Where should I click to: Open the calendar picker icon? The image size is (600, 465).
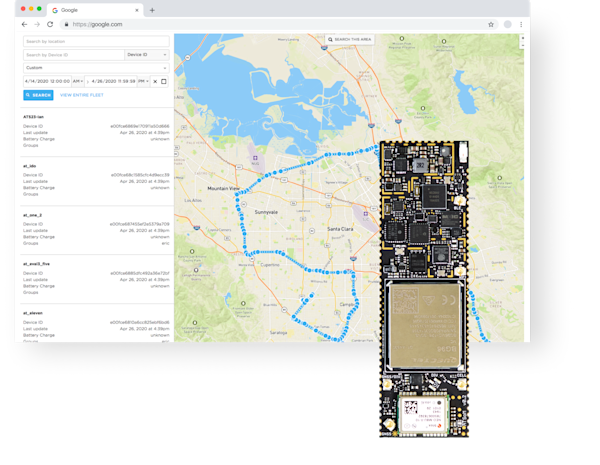pos(164,81)
